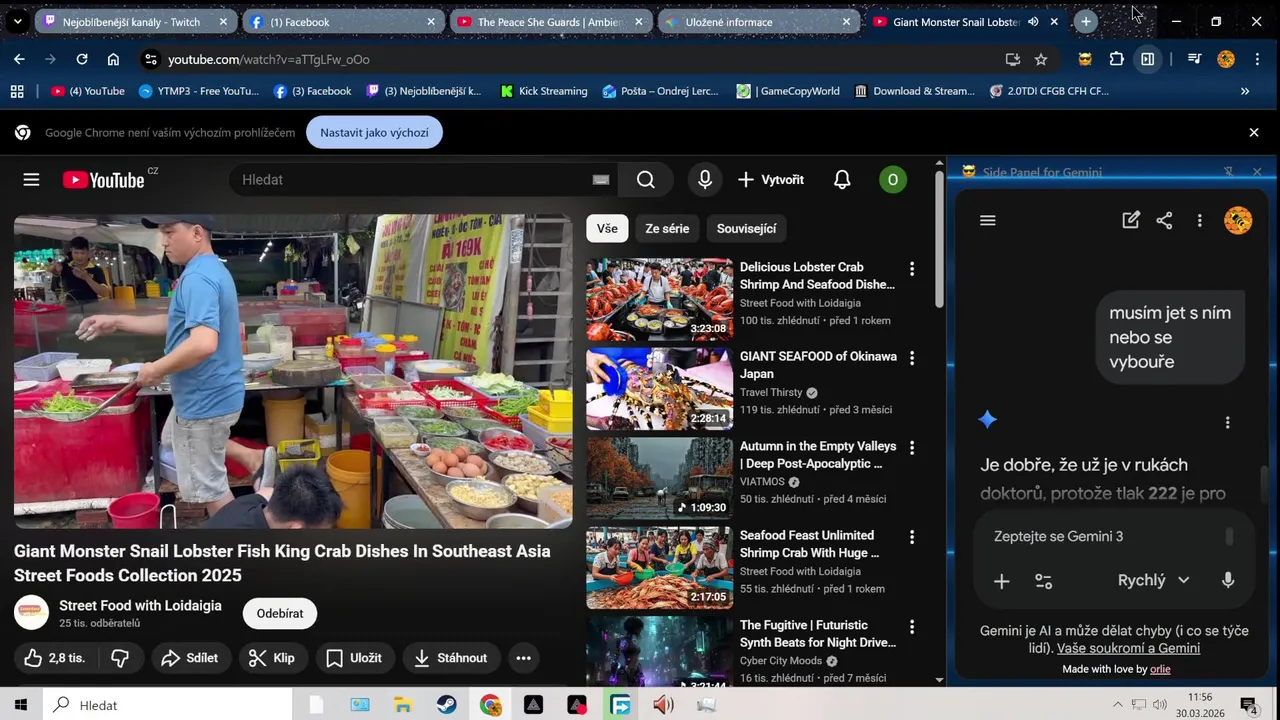Open menu for Autumn in Empty Valleys video
Viewport: 1280px width, 720px height.
point(911,448)
